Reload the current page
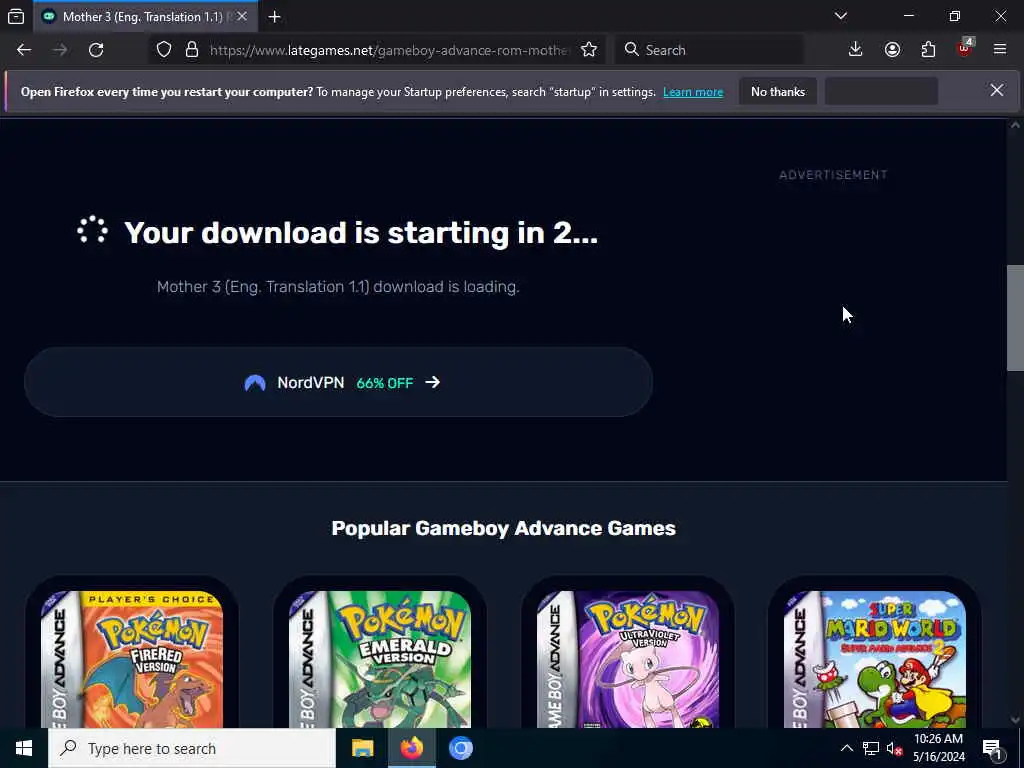This screenshot has height=768, width=1024. coord(96,50)
